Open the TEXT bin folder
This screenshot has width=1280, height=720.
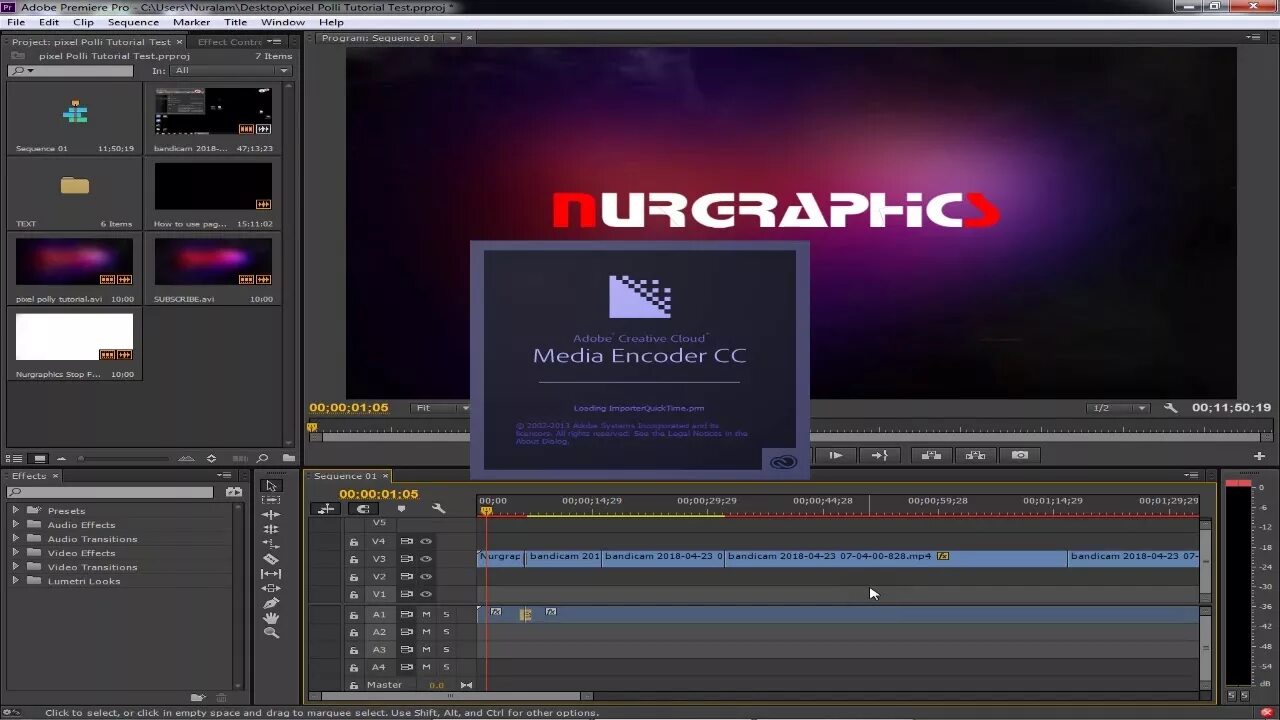(x=74, y=186)
